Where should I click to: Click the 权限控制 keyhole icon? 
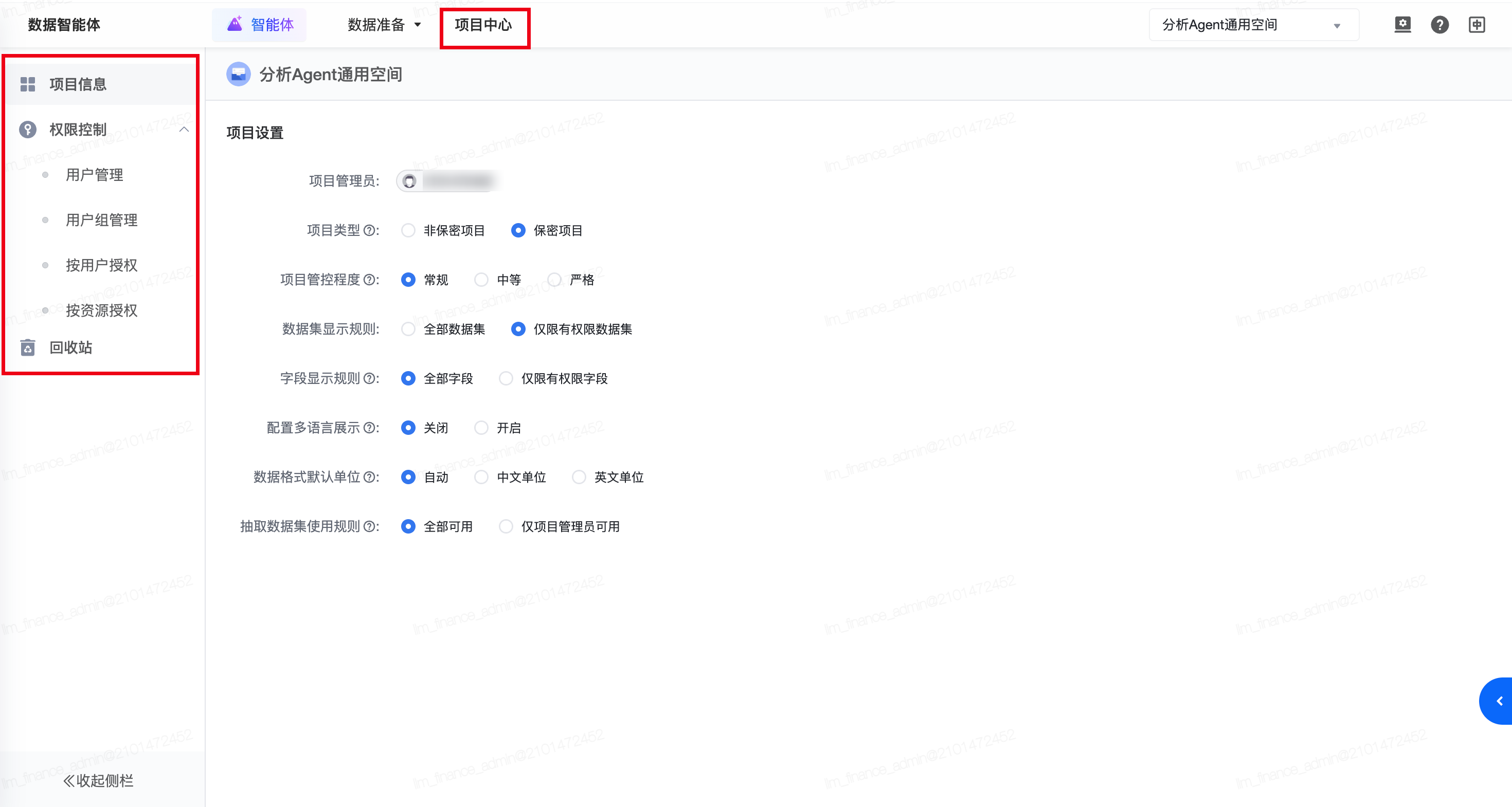[x=28, y=130]
